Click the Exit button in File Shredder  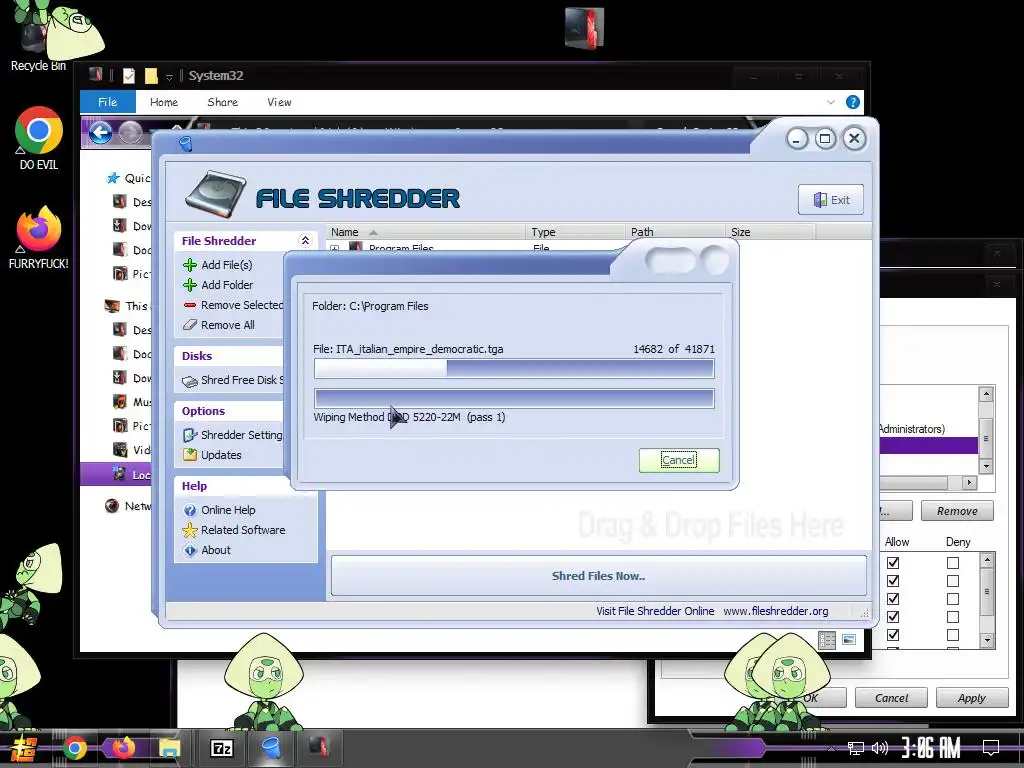tap(831, 200)
